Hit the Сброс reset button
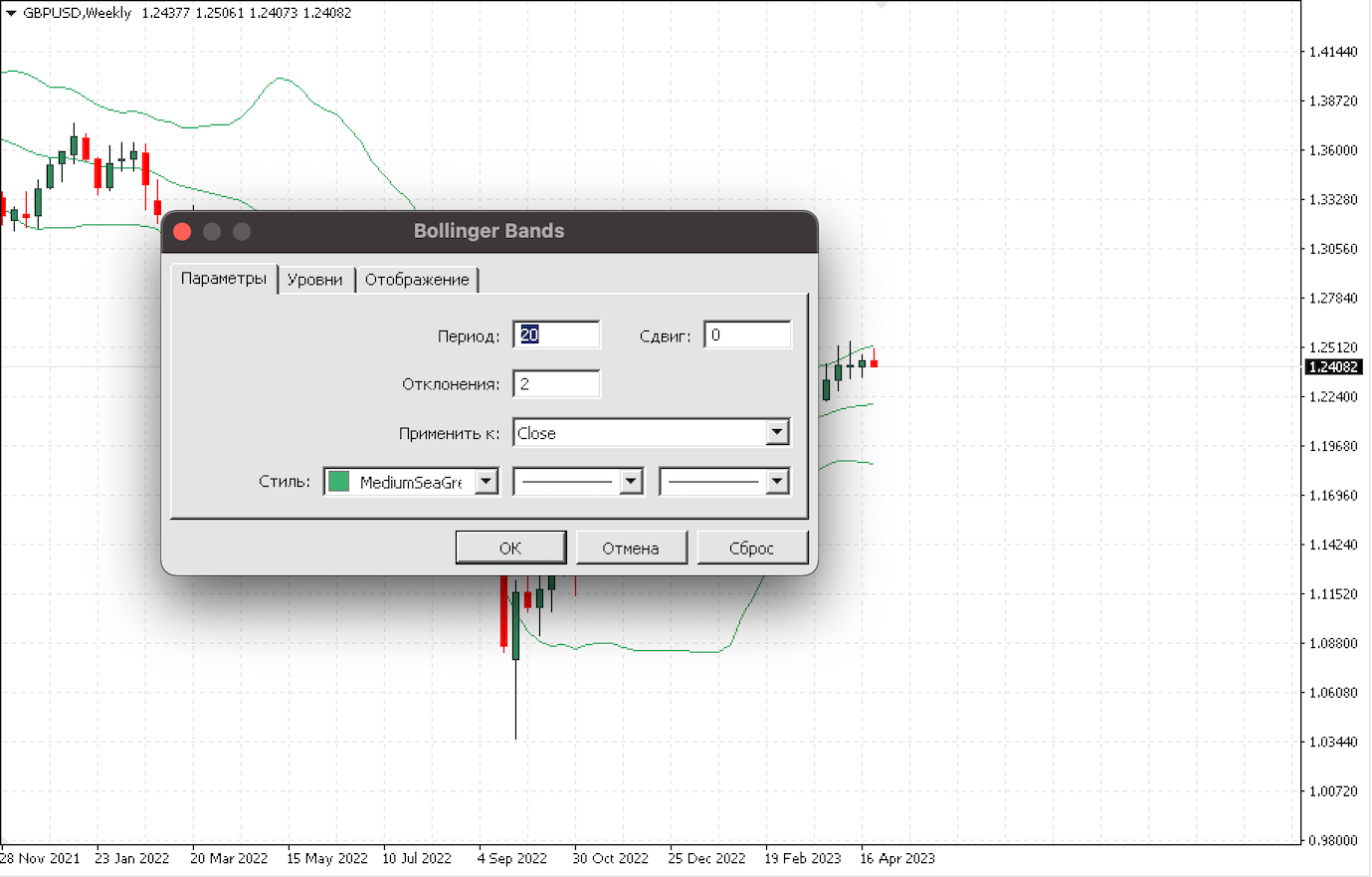1372x877 pixels. pos(751,548)
